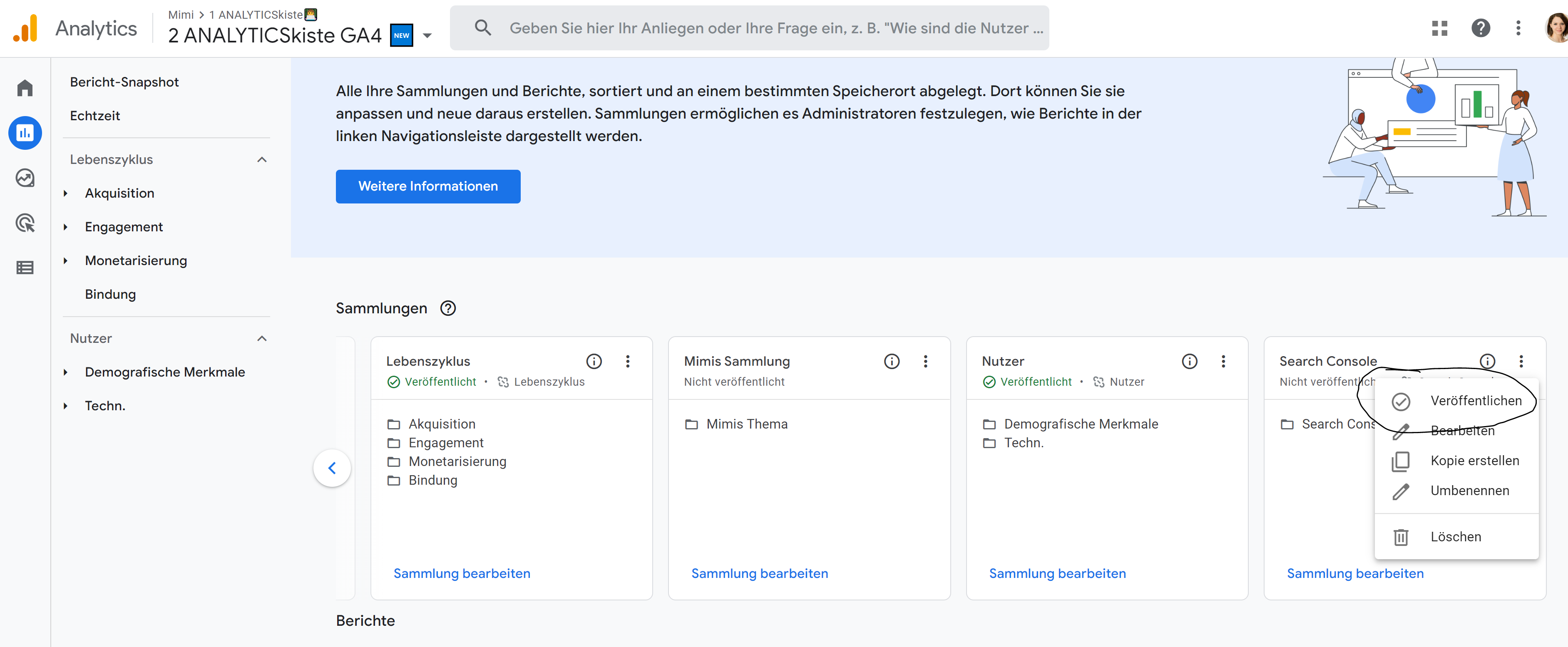Select Löschen in the context menu
Viewport: 1568px width, 647px height.
coord(1456,536)
